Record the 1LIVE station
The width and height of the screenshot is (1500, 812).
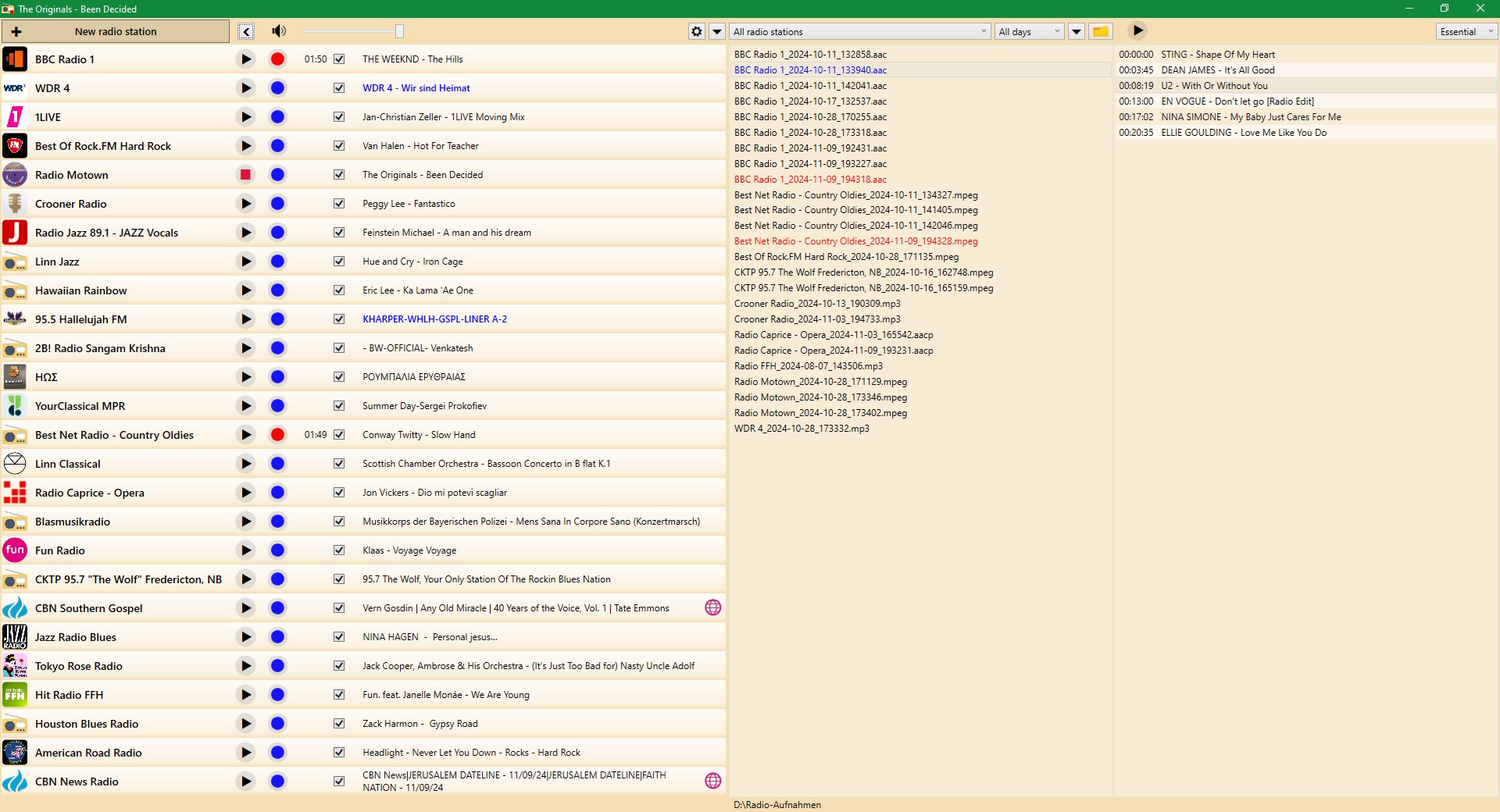pos(277,117)
